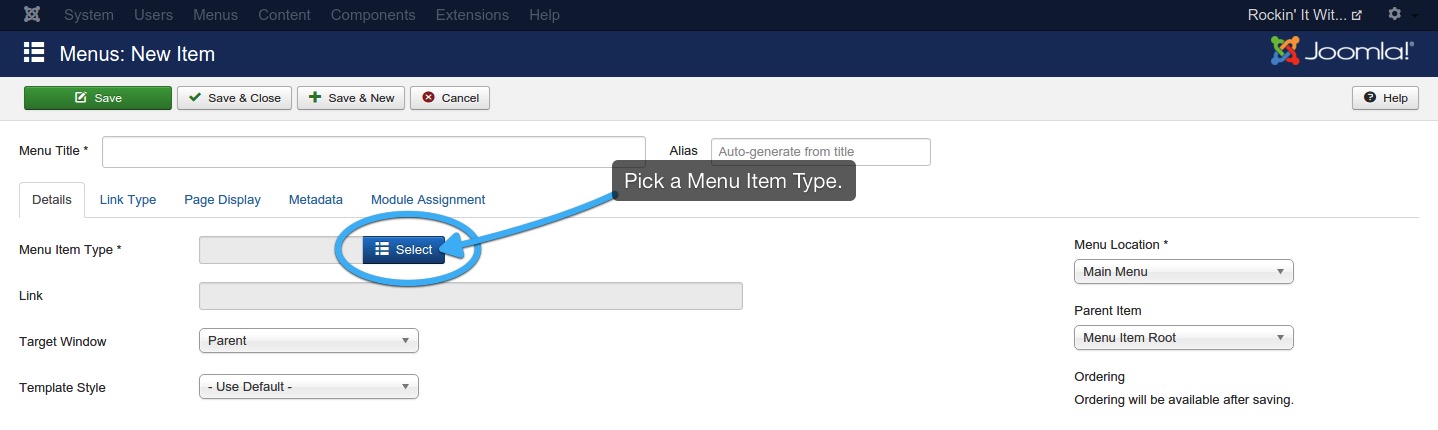Select a Menu Item Type
Viewport: 1438px width, 430px height.
point(404,250)
